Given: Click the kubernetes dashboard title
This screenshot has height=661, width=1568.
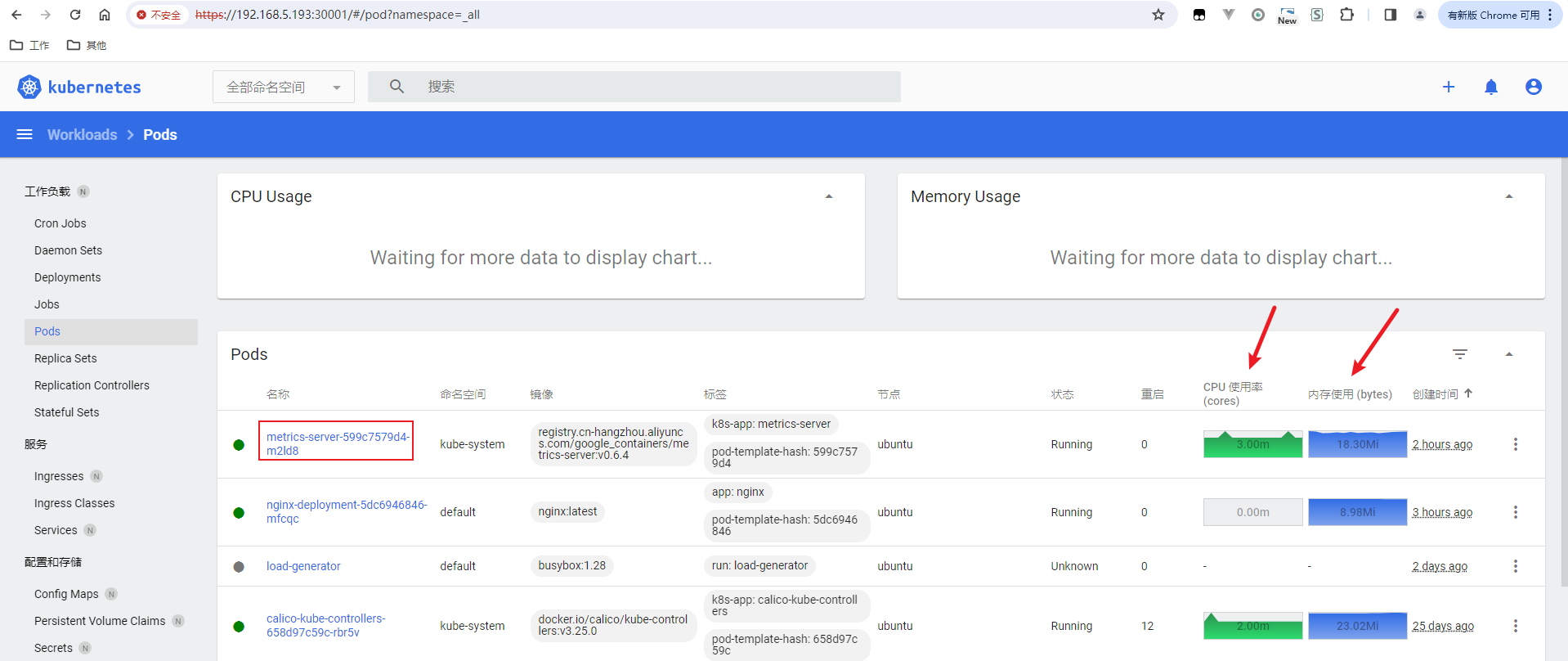Looking at the screenshot, I should coord(94,87).
